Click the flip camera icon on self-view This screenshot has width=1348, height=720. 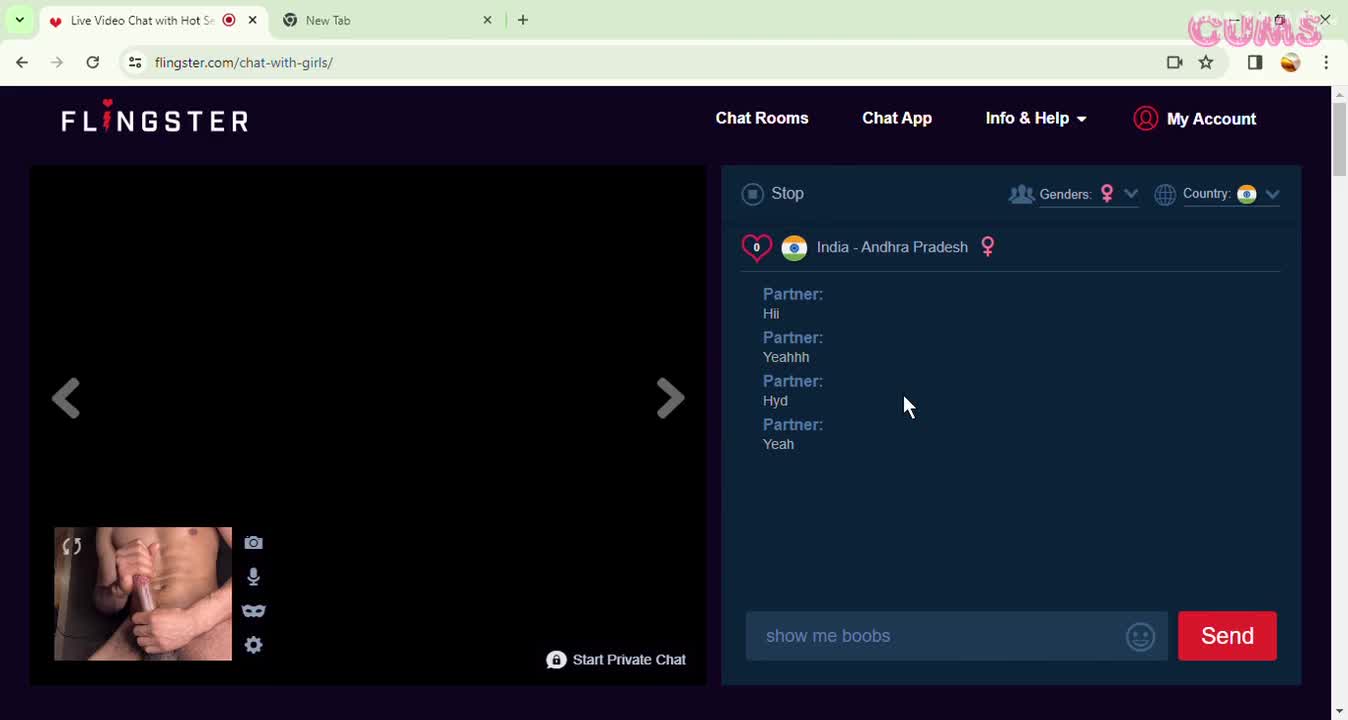pos(72,546)
